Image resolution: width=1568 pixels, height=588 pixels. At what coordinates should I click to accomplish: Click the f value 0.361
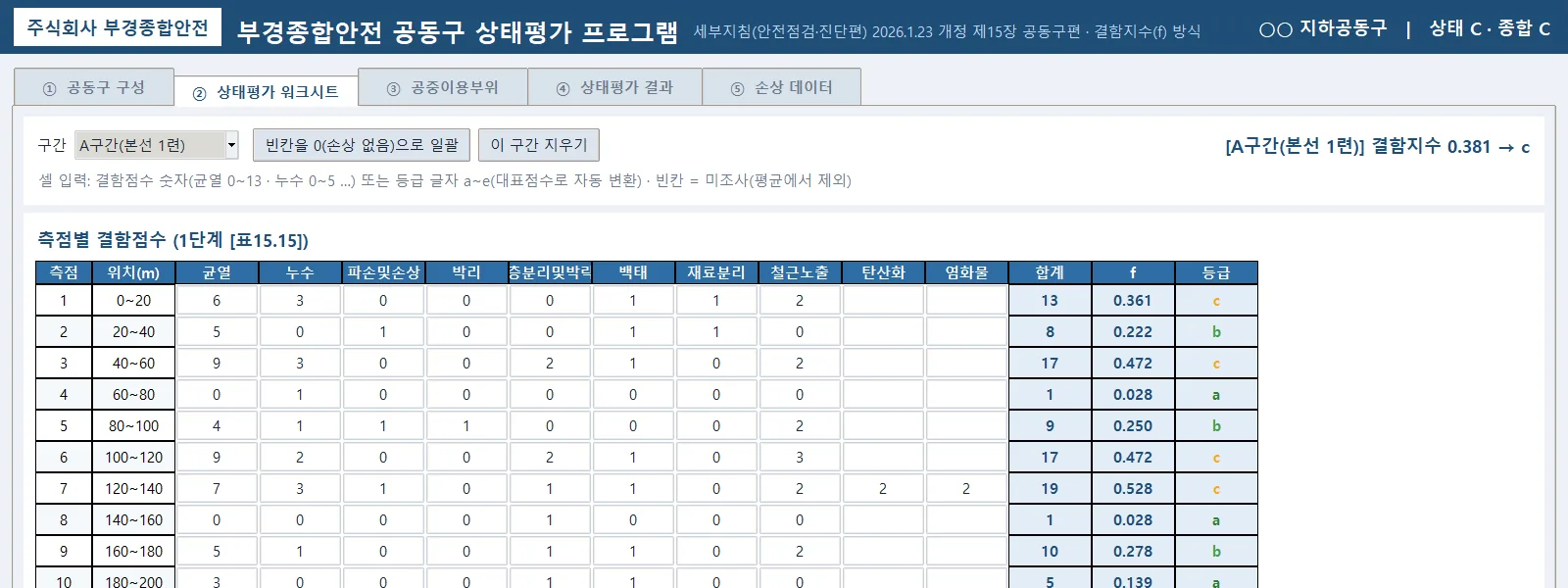1133,300
